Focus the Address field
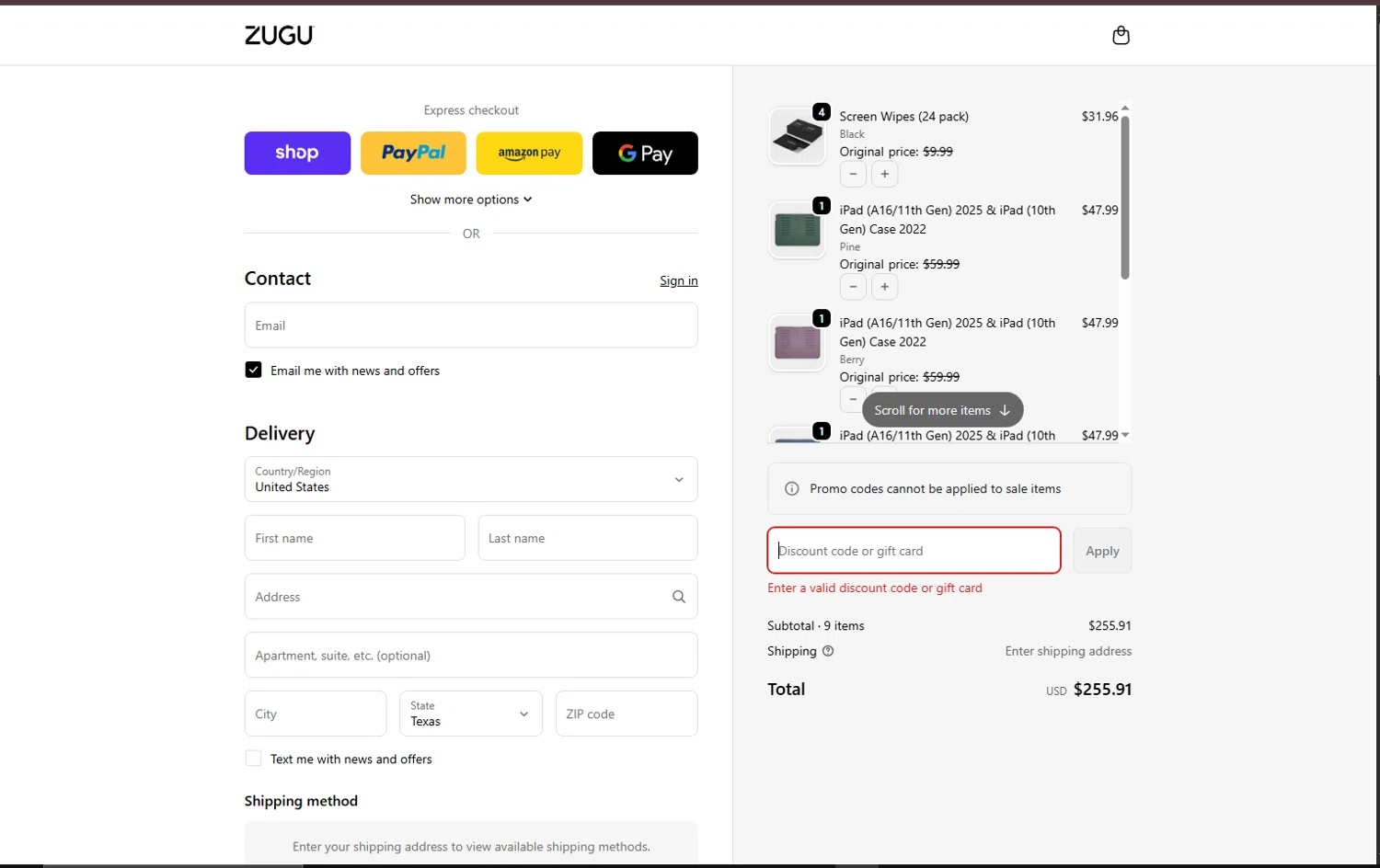 [471, 597]
